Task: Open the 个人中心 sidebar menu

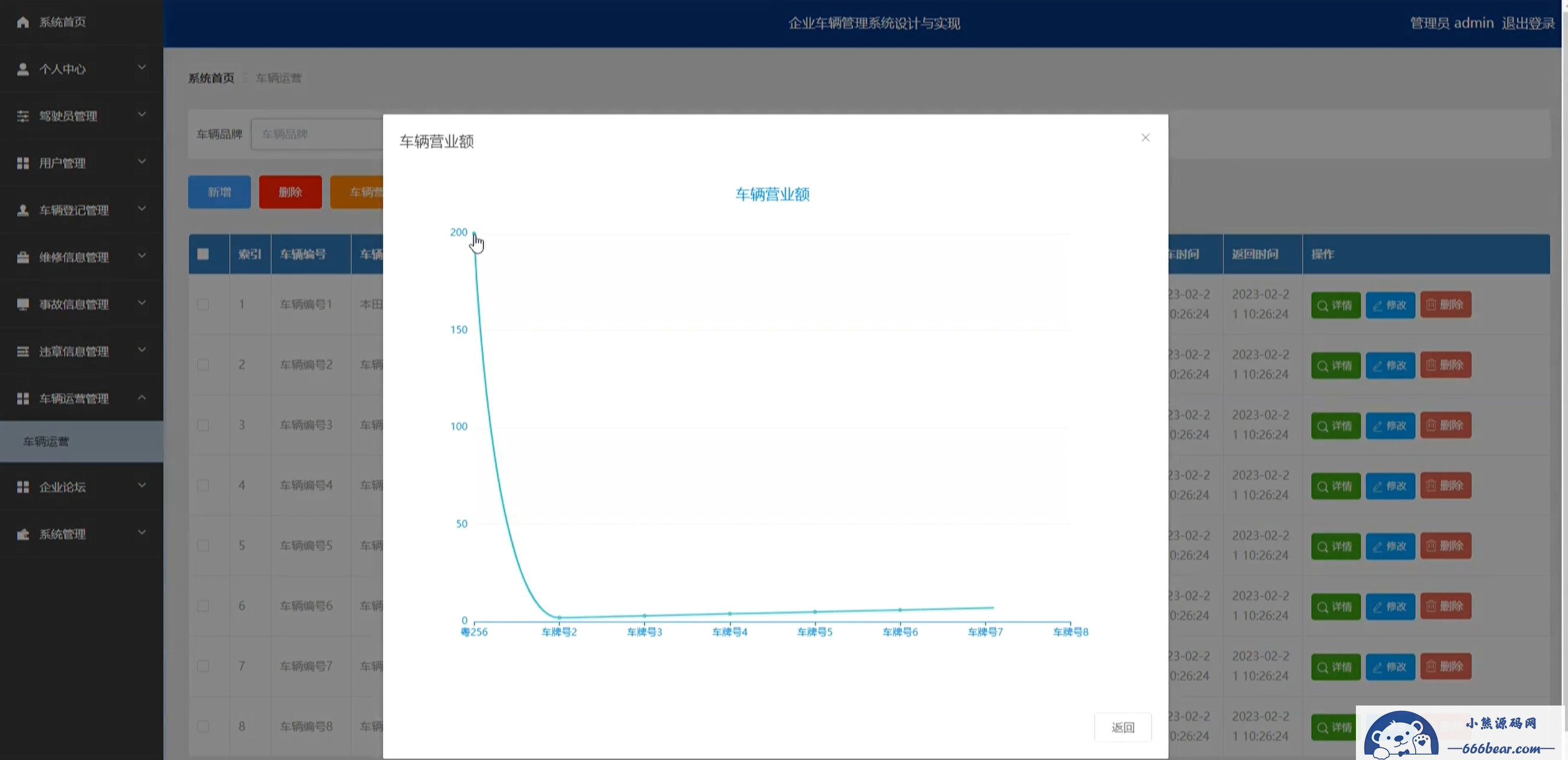Action: 82,69
